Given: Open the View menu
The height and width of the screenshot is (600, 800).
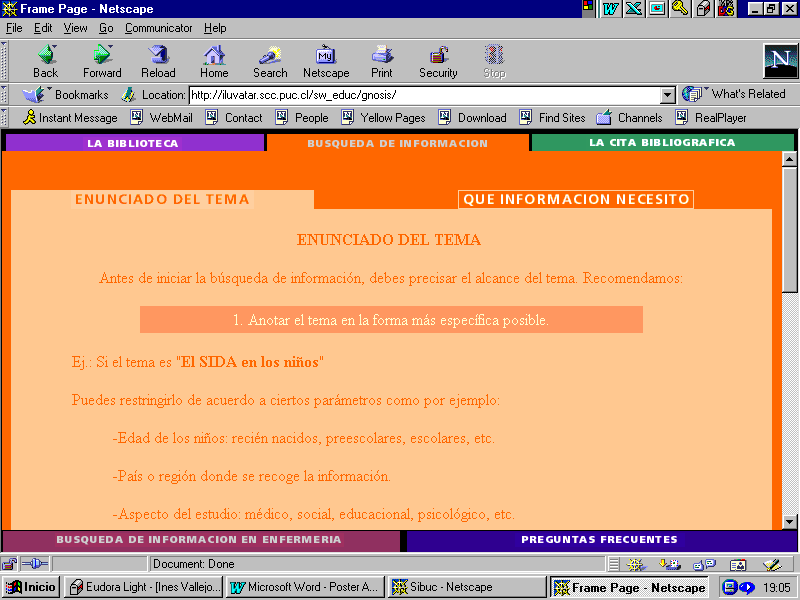Looking at the screenshot, I should click(x=76, y=28).
